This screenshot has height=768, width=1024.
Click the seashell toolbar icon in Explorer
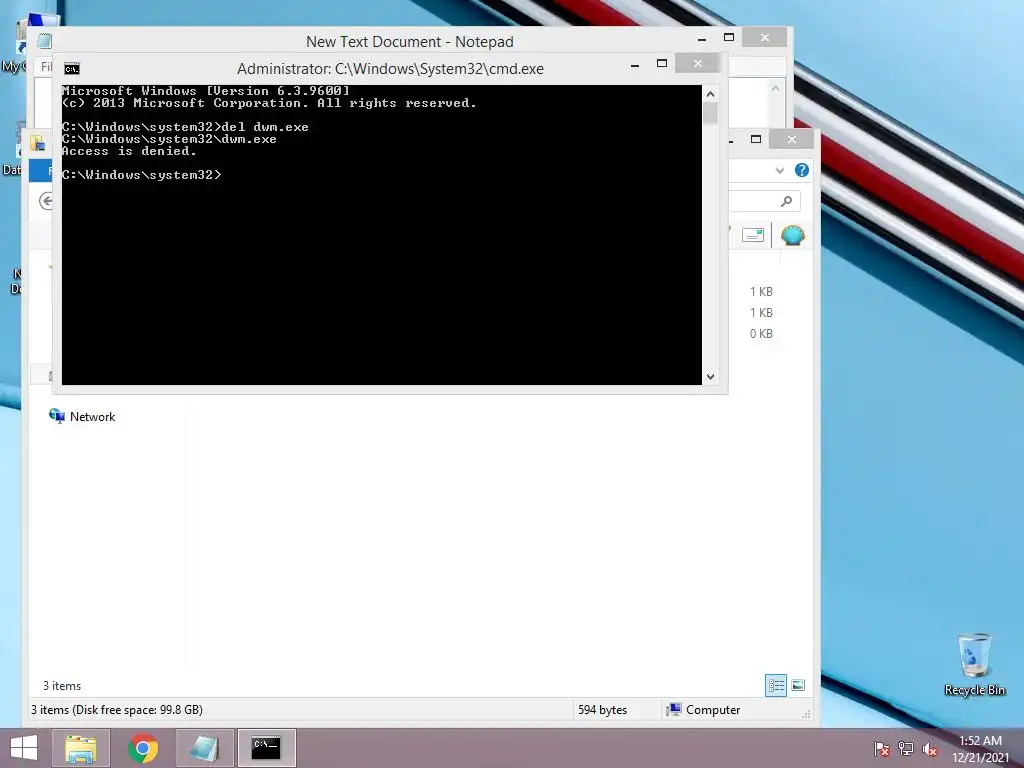(x=792, y=235)
